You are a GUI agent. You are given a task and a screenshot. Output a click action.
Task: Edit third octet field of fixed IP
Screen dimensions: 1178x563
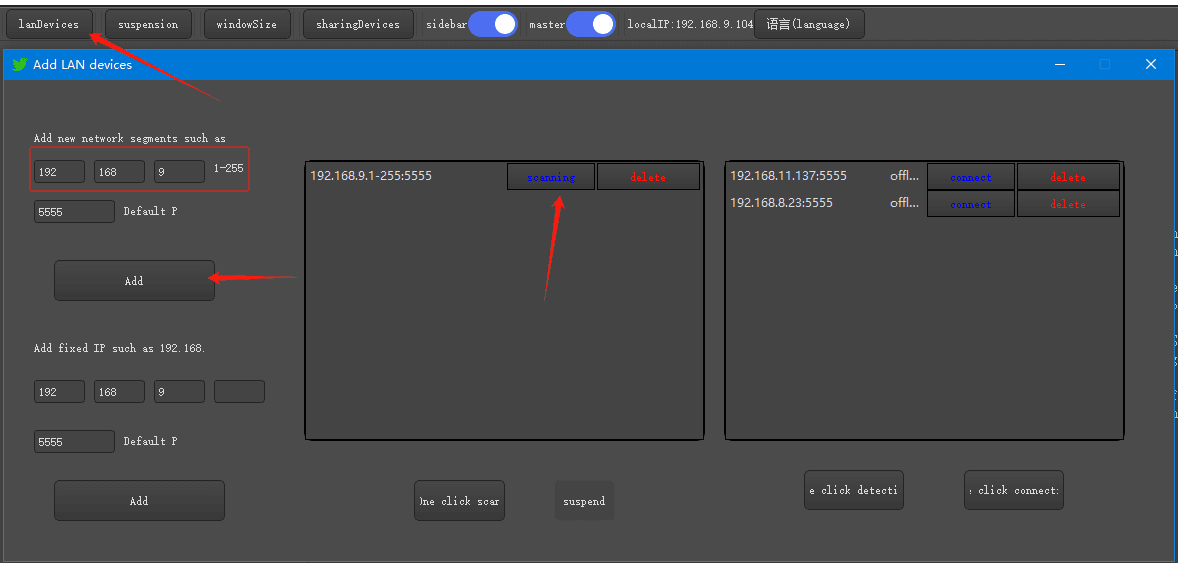pos(180,392)
